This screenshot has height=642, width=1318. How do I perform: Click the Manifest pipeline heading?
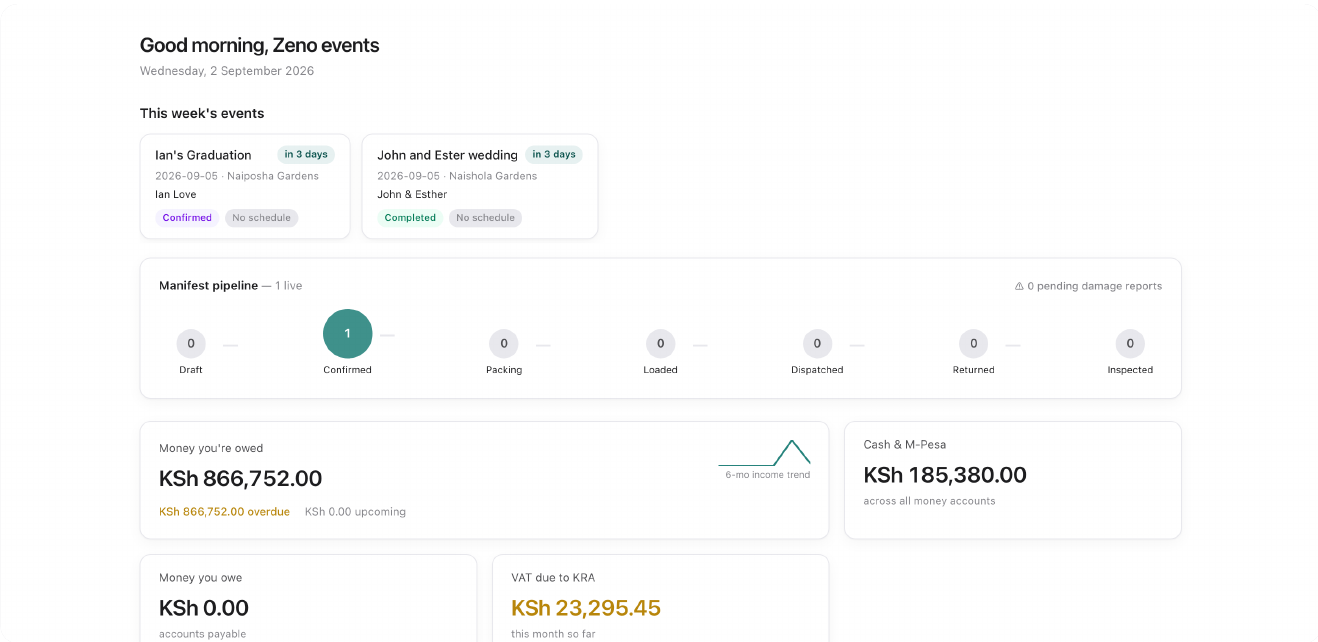[208, 286]
